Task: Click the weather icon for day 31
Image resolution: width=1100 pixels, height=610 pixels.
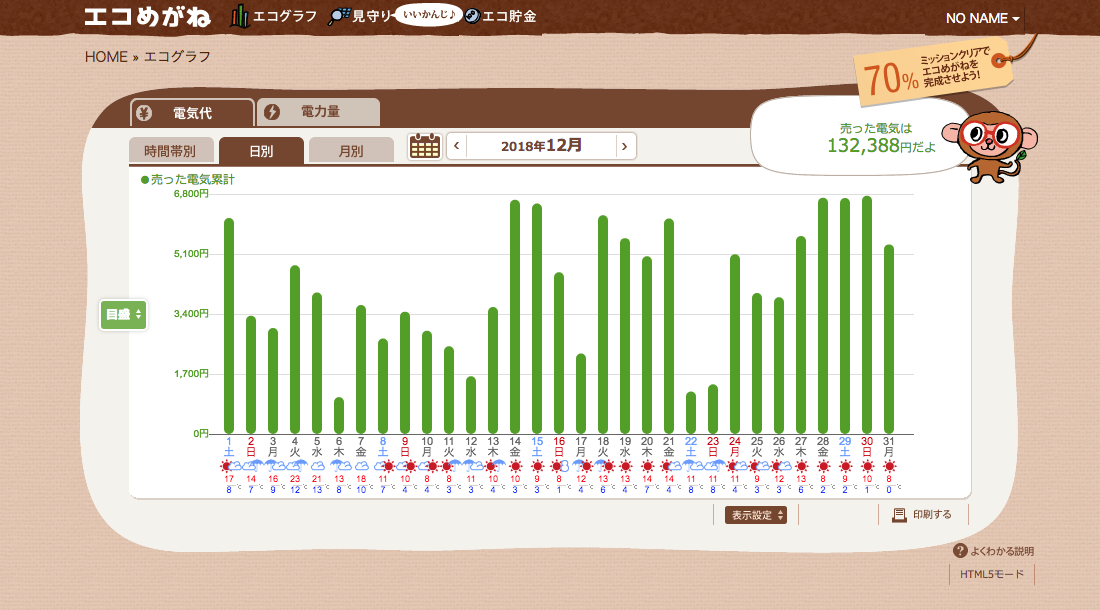Action: pos(890,466)
